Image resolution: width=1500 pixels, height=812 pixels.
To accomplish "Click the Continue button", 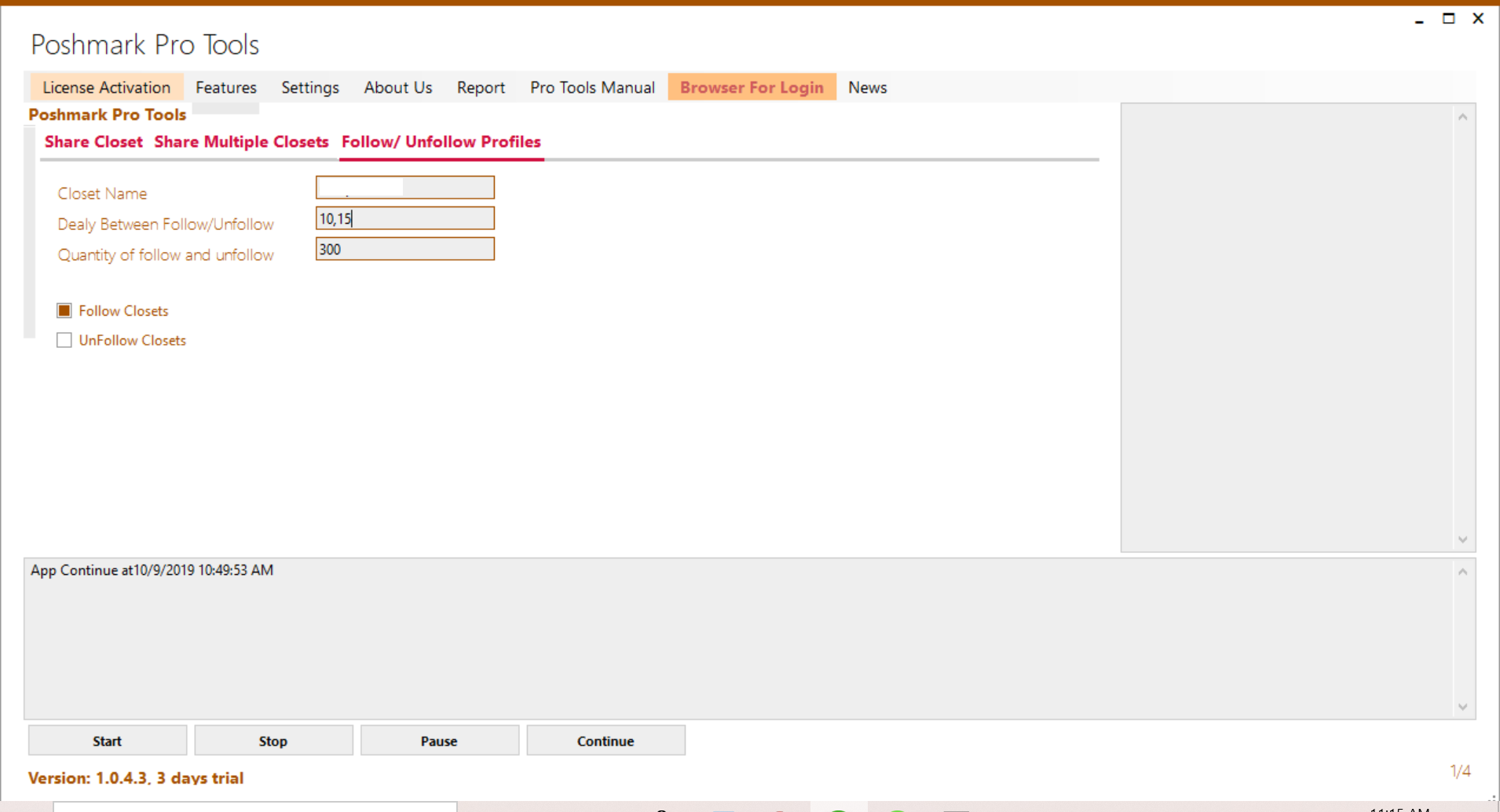I will (x=605, y=741).
